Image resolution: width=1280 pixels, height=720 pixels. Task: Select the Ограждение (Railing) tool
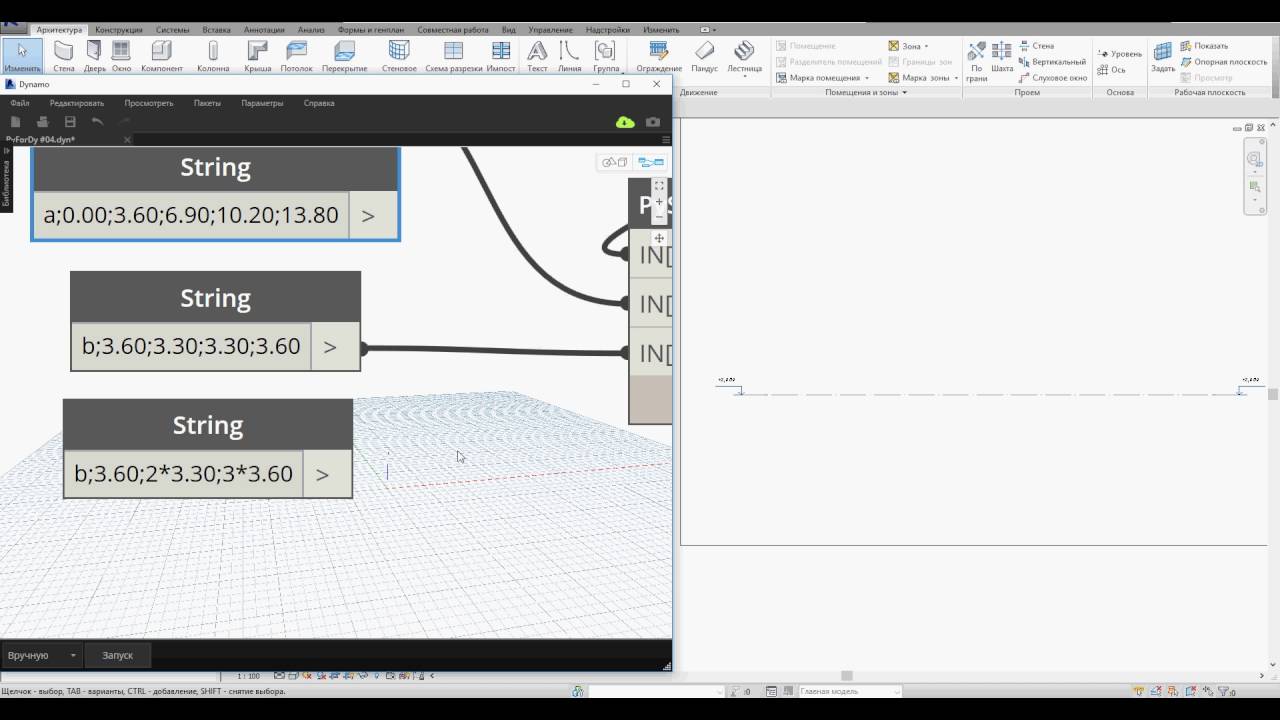[x=659, y=56]
